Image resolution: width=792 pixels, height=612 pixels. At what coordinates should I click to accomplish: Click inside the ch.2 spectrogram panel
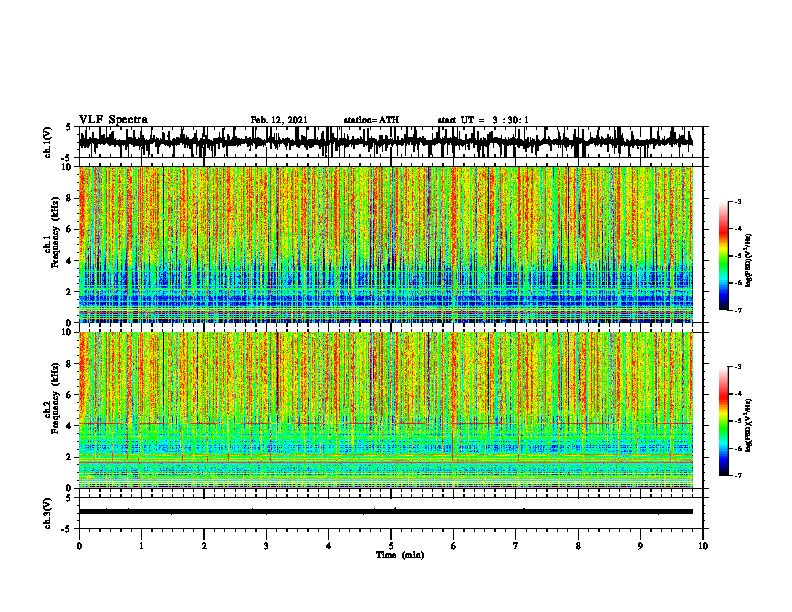386,410
